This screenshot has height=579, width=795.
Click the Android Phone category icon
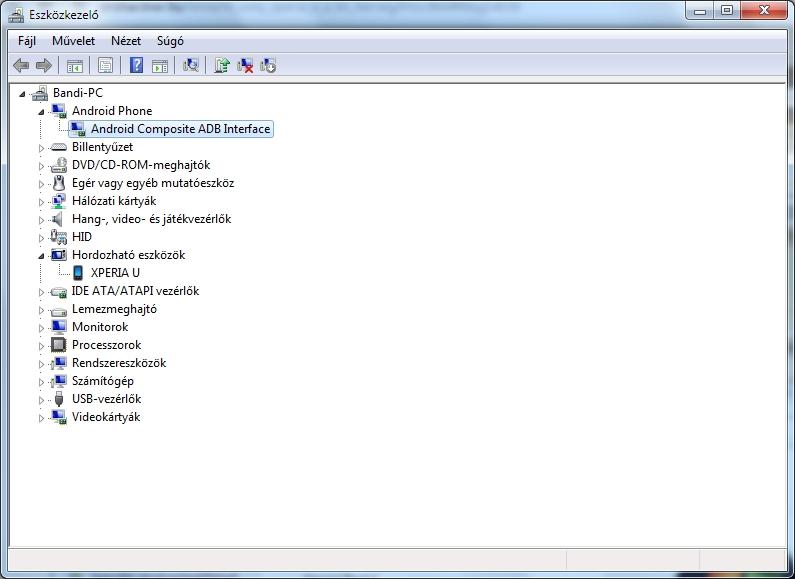click(x=59, y=111)
